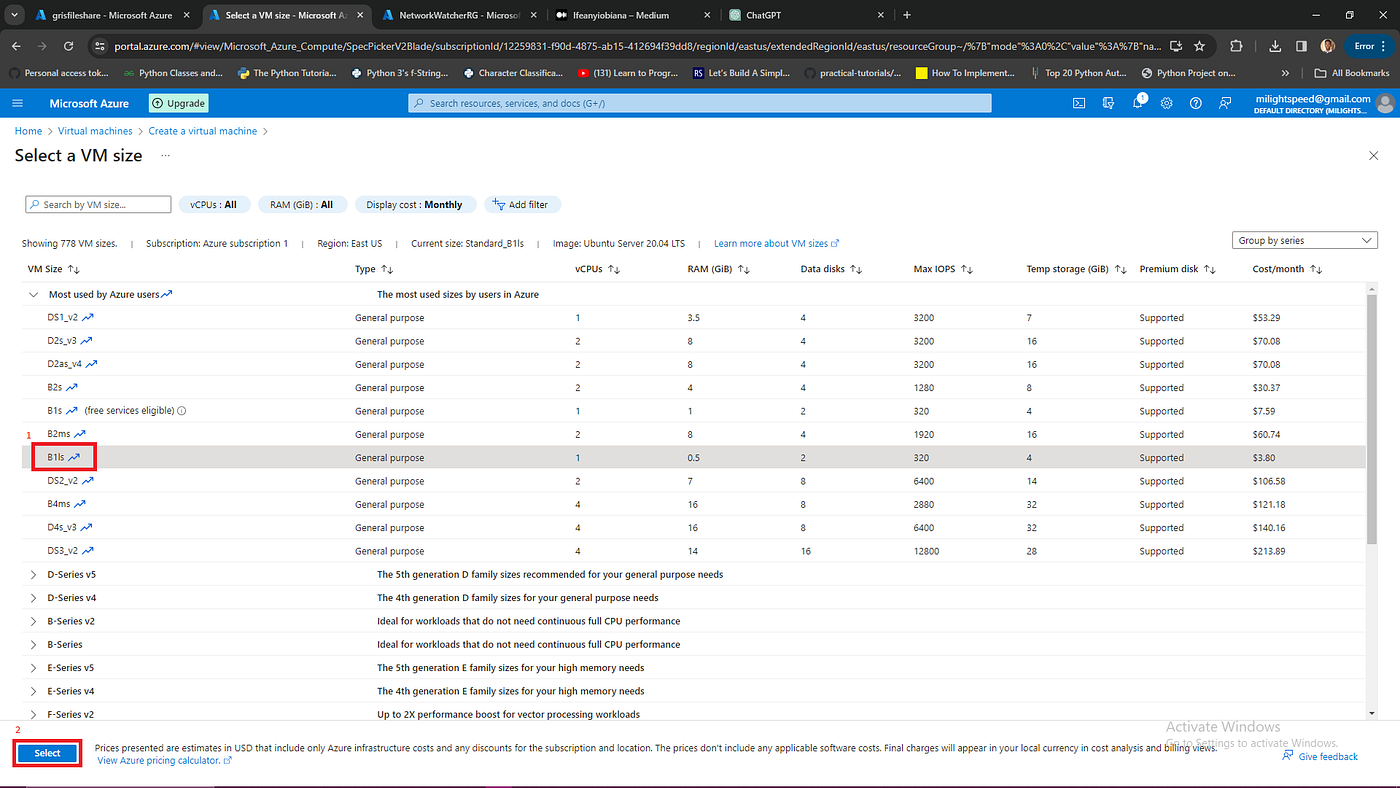1400x788 pixels.
Task: Expand the E-Series v4 group
Action: 34,691
